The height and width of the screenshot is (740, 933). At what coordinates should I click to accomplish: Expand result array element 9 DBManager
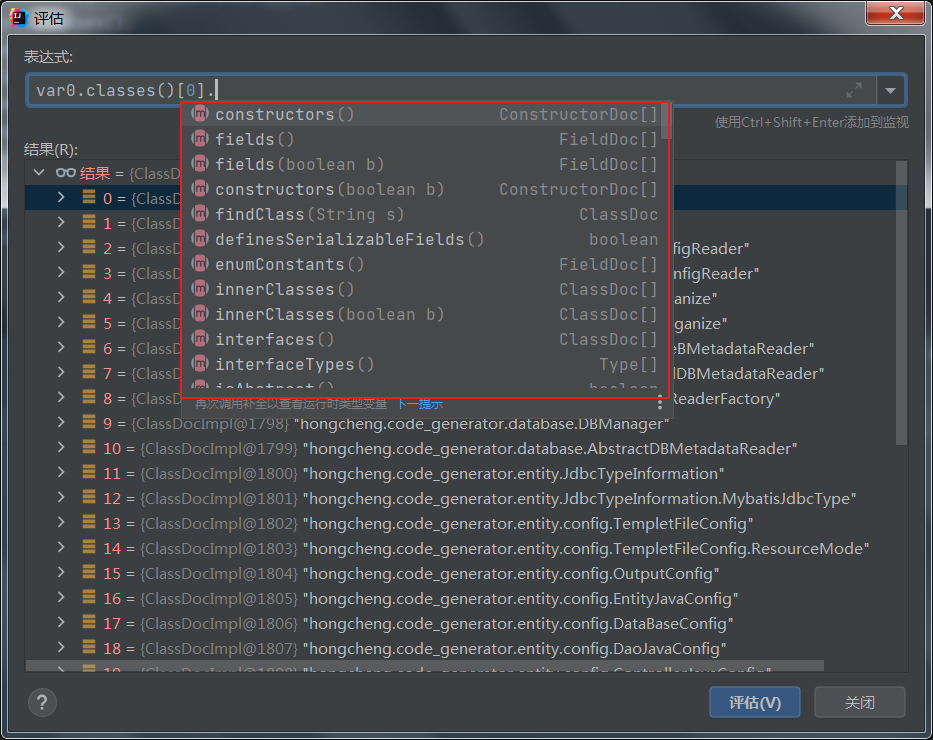click(61, 422)
